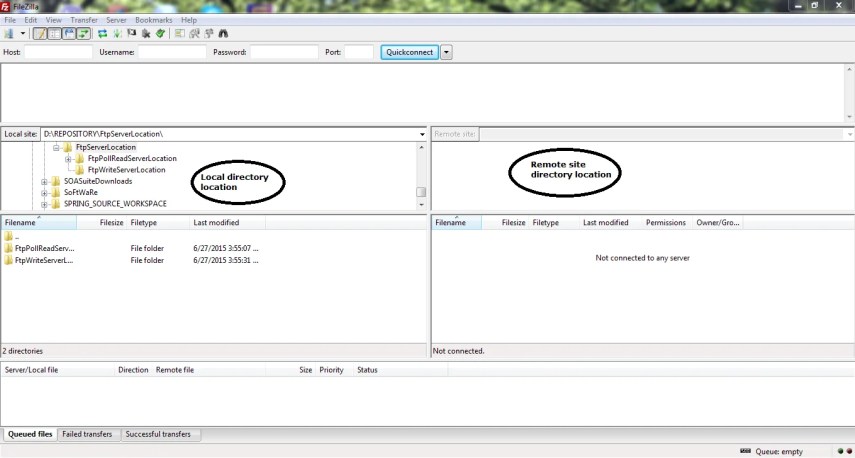The image size is (855, 458).
Task: Expand the FtpPollReadServerLocation tree node
Action: click(x=68, y=159)
